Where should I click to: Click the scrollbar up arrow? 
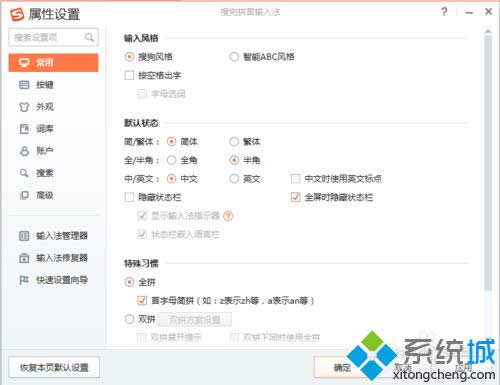[488, 32]
